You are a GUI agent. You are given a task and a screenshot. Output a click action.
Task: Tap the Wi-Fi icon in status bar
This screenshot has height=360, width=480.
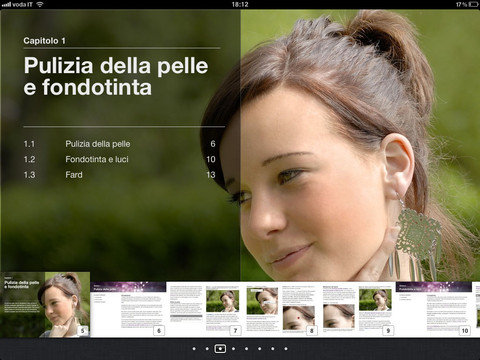point(40,4)
